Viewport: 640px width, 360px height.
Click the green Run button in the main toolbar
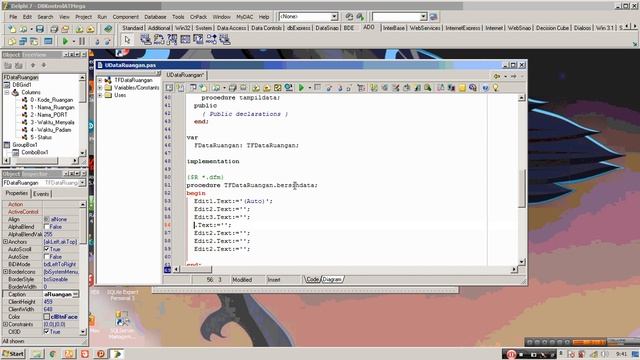65,41
